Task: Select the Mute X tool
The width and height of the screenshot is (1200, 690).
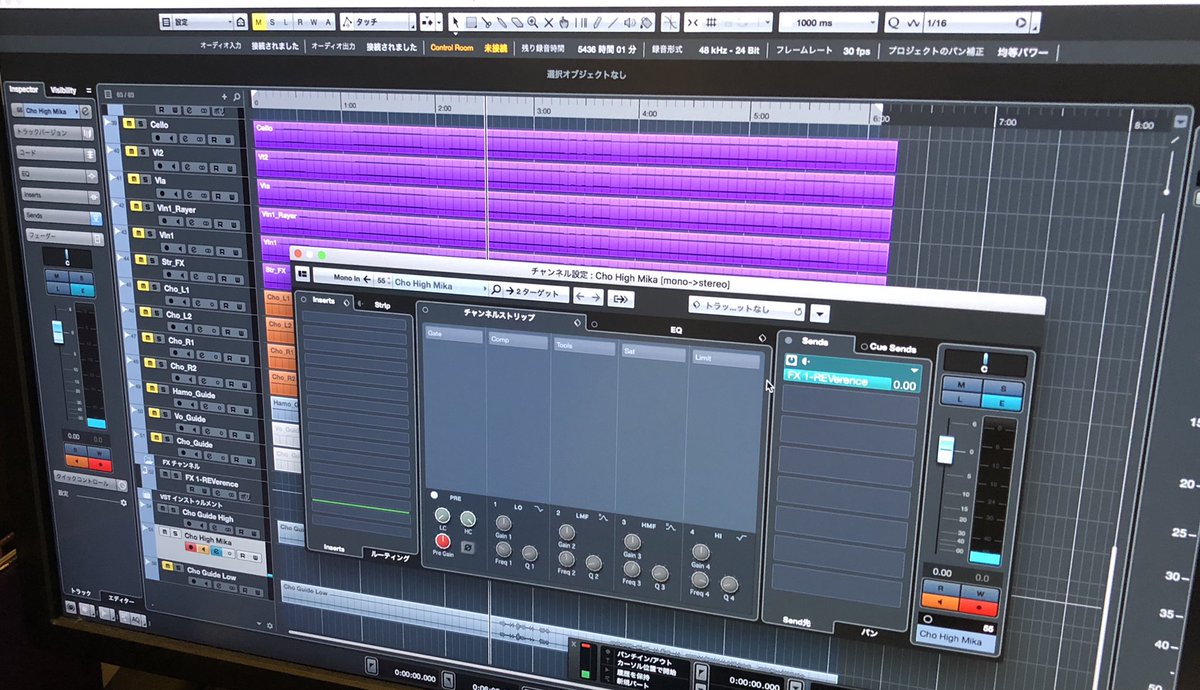Action: pyautogui.click(x=548, y=22)
